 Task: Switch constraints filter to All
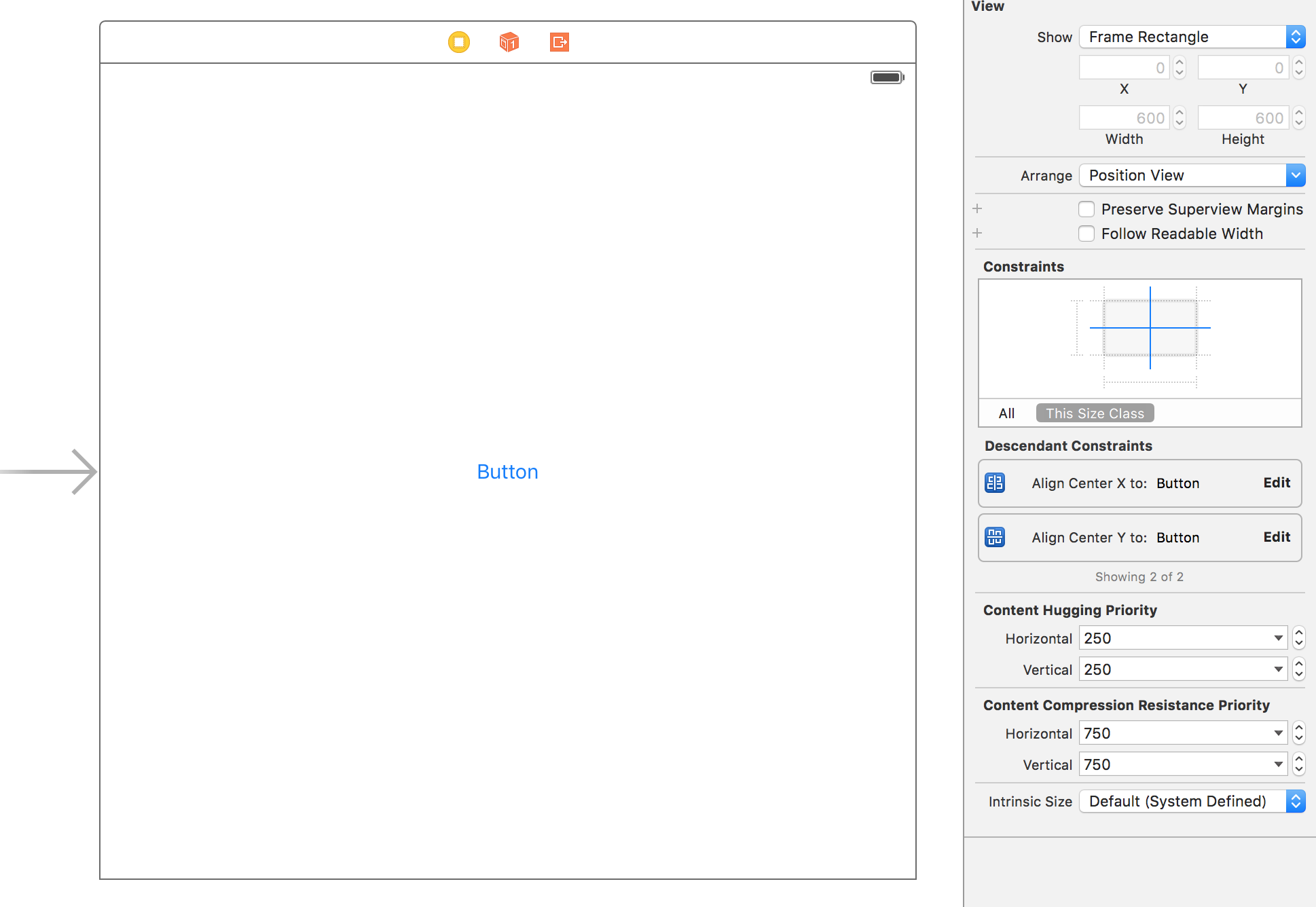[x=1006, y=413]
